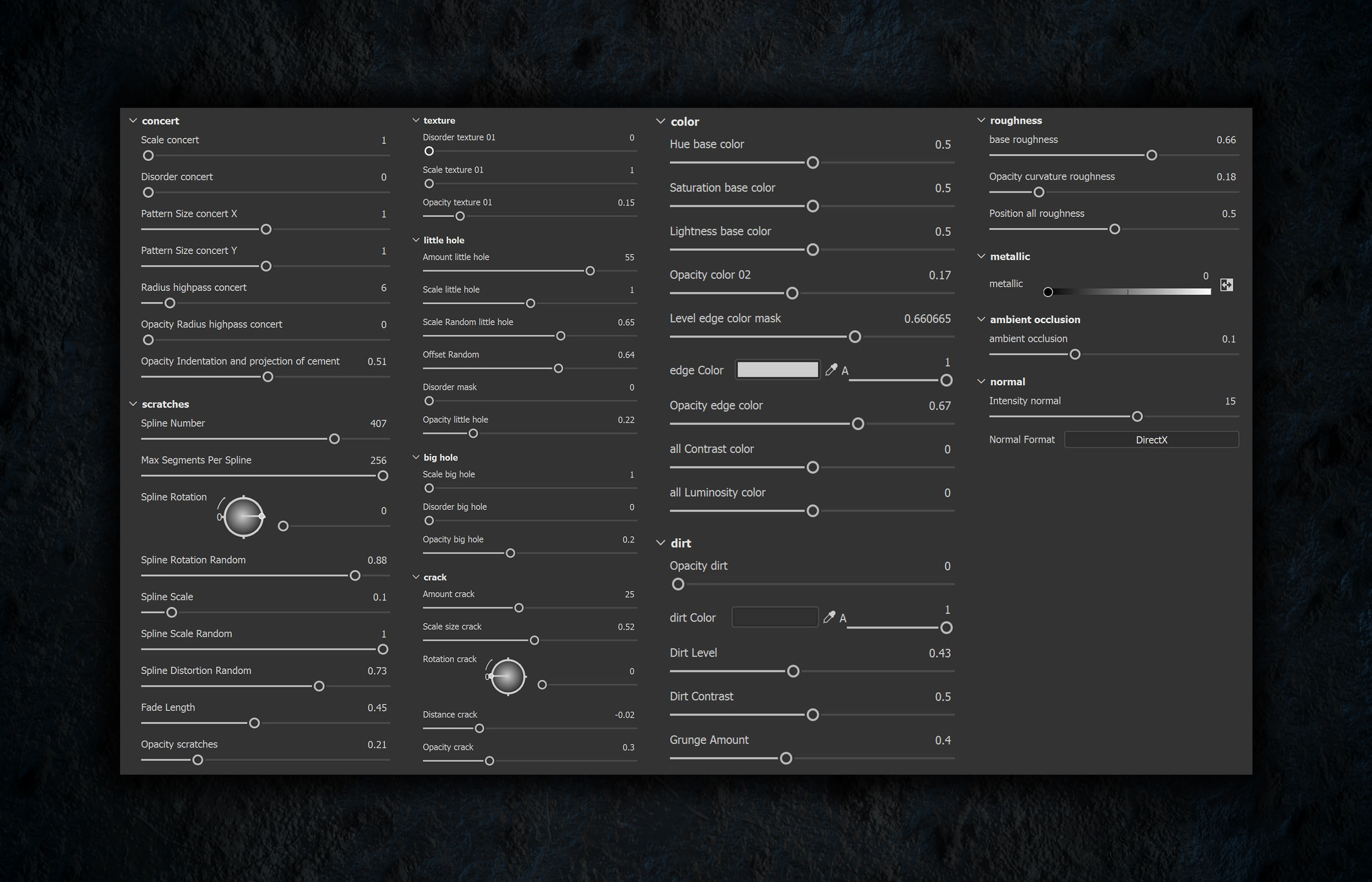Click the base roughness slider handle
The height and width of the screenshot is (882, 1372).
(1151, 155)
